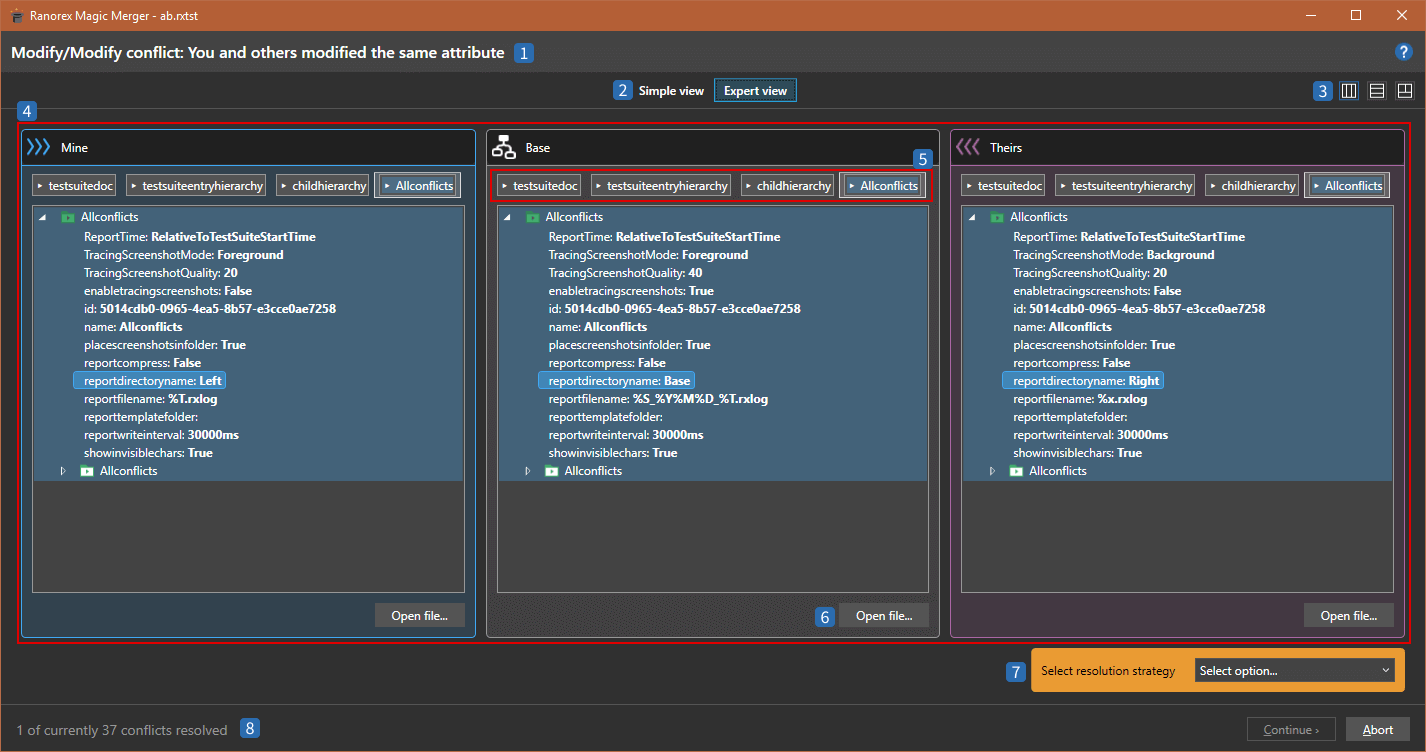Switch to three-column layout view icon
The image size is (1426, 752).
tap(1349, 91)
